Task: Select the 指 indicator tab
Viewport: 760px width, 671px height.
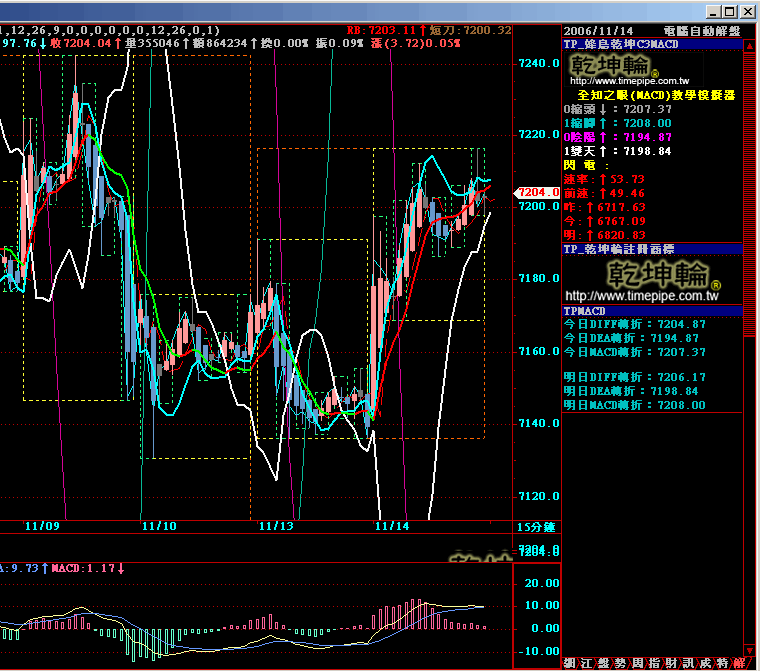Action: (653, 662)
